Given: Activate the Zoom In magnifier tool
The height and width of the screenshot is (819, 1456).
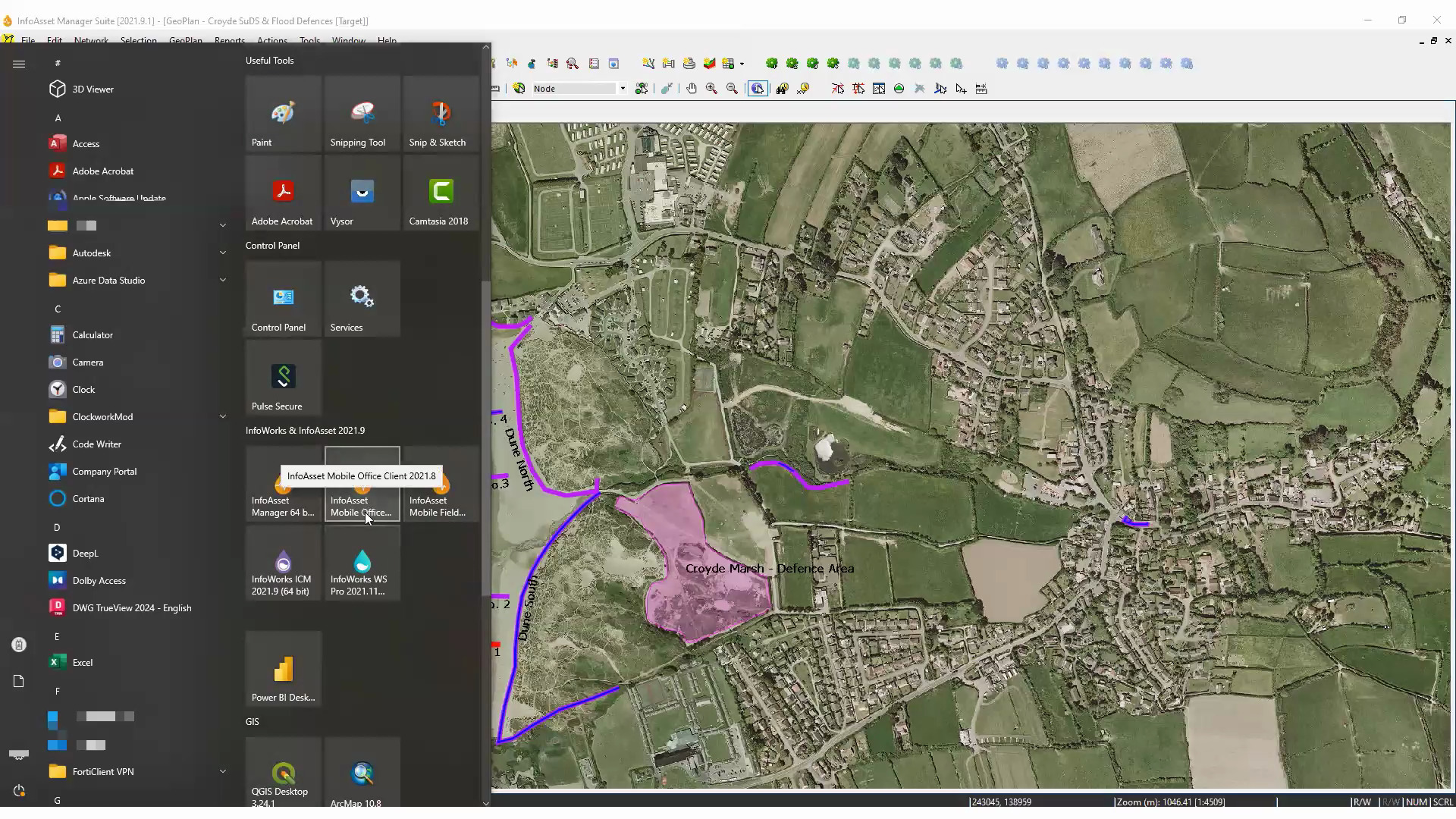Looking at the screenshot, I should coord(712,88).
